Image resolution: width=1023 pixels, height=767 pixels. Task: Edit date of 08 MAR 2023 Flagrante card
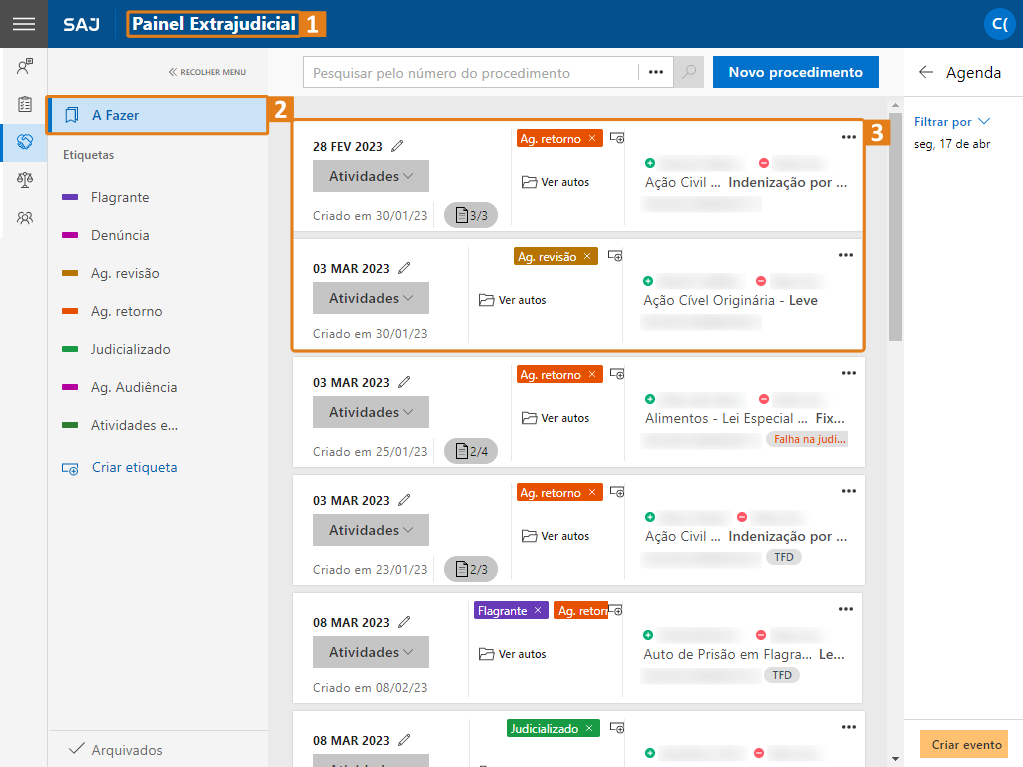405,622
